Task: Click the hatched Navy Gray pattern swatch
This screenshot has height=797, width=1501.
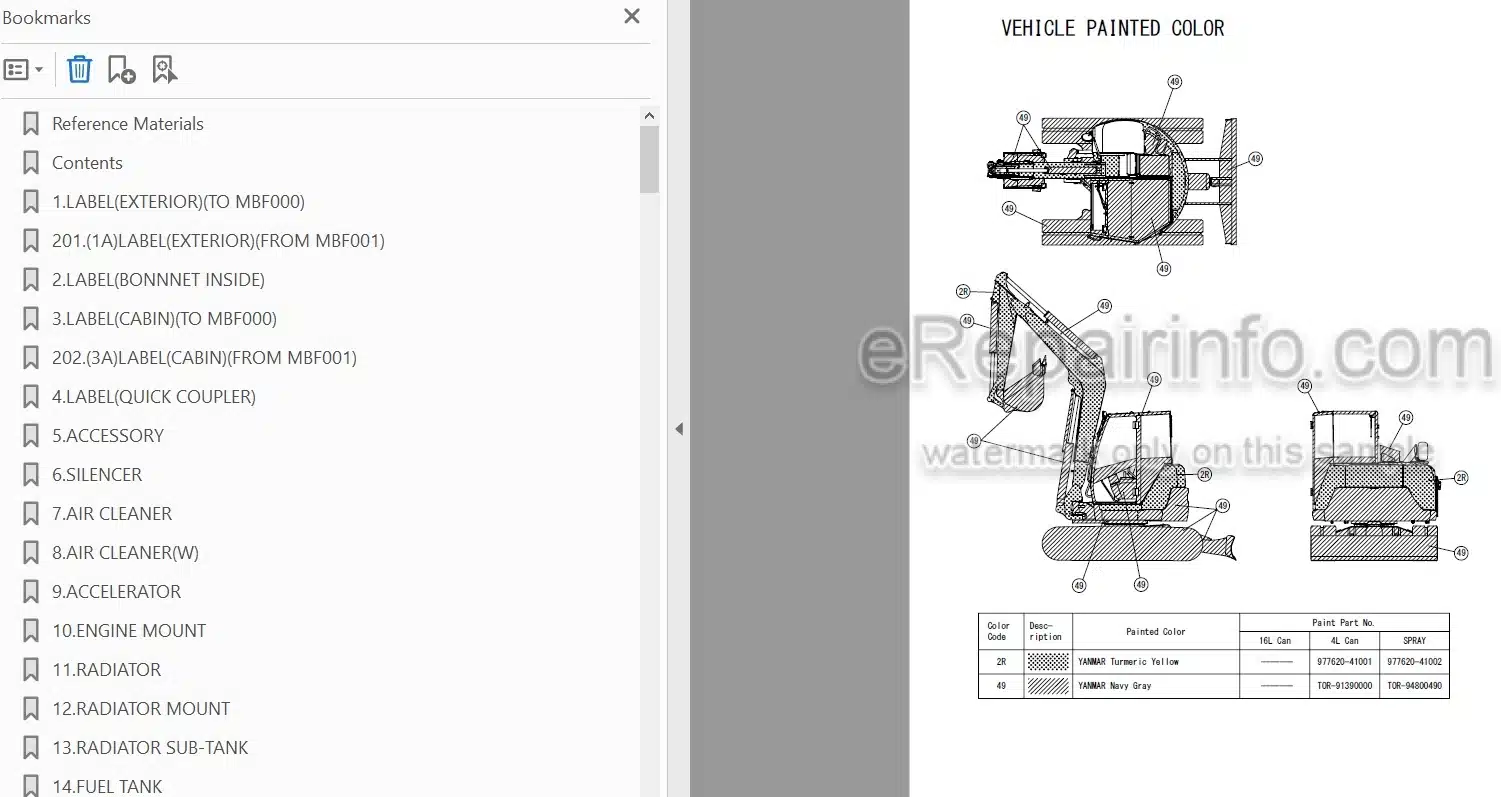Action: click(x=1048, y=686)
